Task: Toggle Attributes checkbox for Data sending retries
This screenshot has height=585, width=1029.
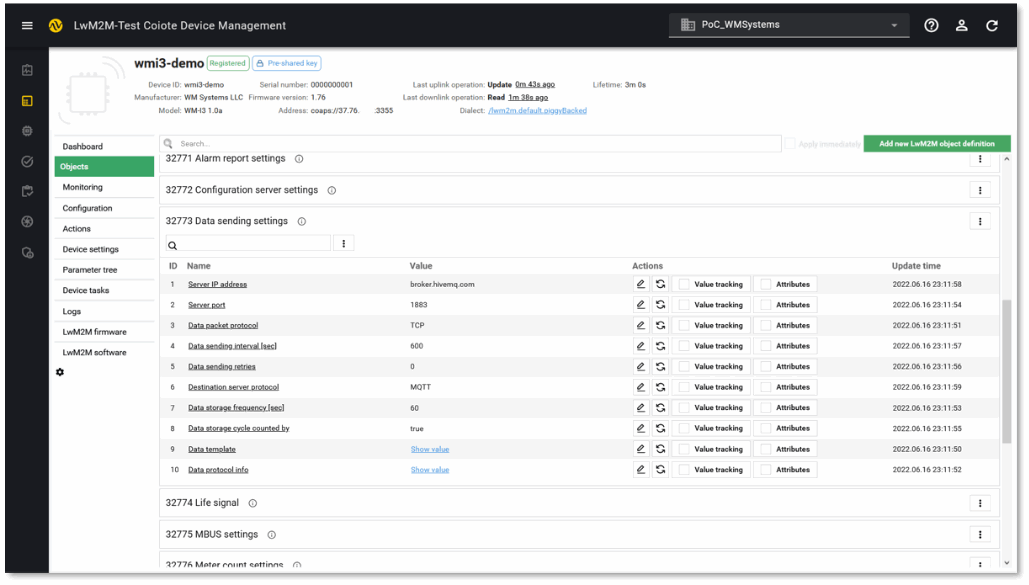Action: (x=766, y=367)
